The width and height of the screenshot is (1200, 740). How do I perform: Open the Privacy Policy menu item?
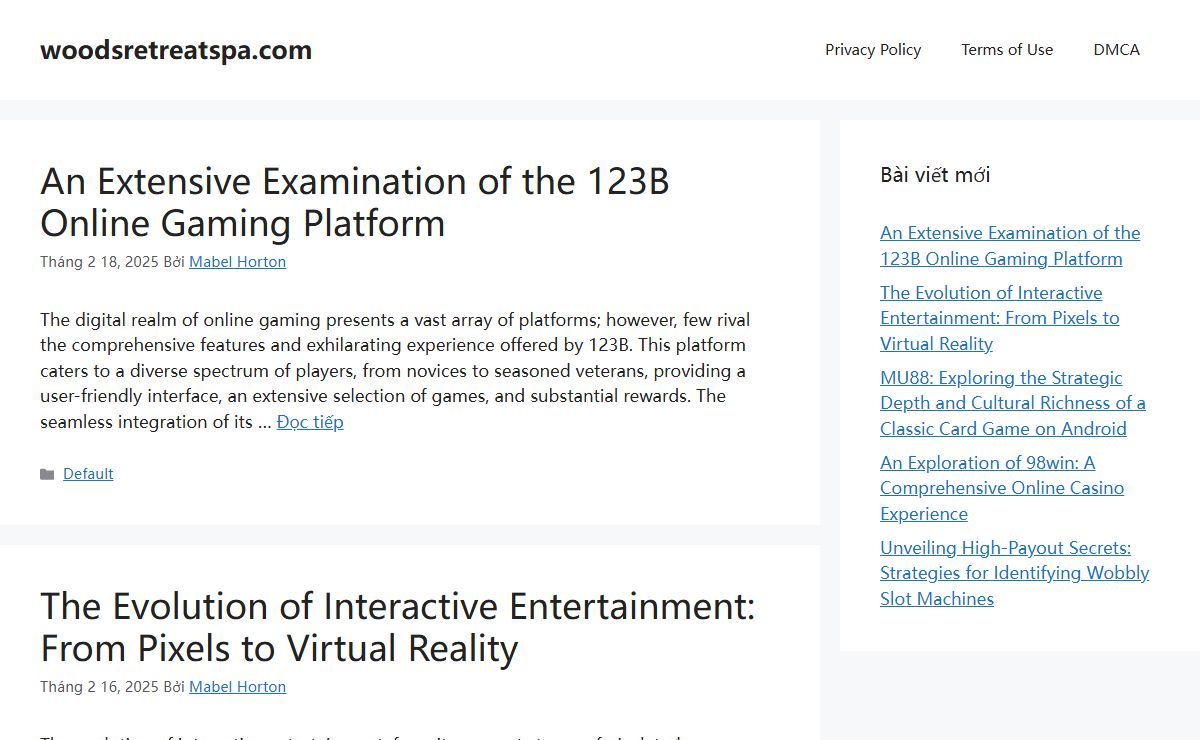[872, 50]
